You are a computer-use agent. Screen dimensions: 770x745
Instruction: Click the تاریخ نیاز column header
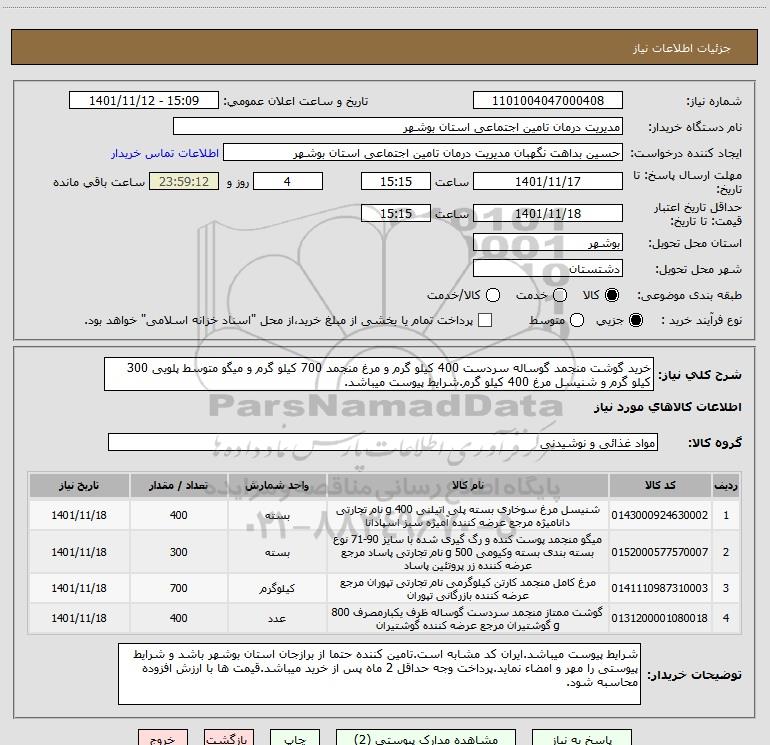(x=79, y=485)
